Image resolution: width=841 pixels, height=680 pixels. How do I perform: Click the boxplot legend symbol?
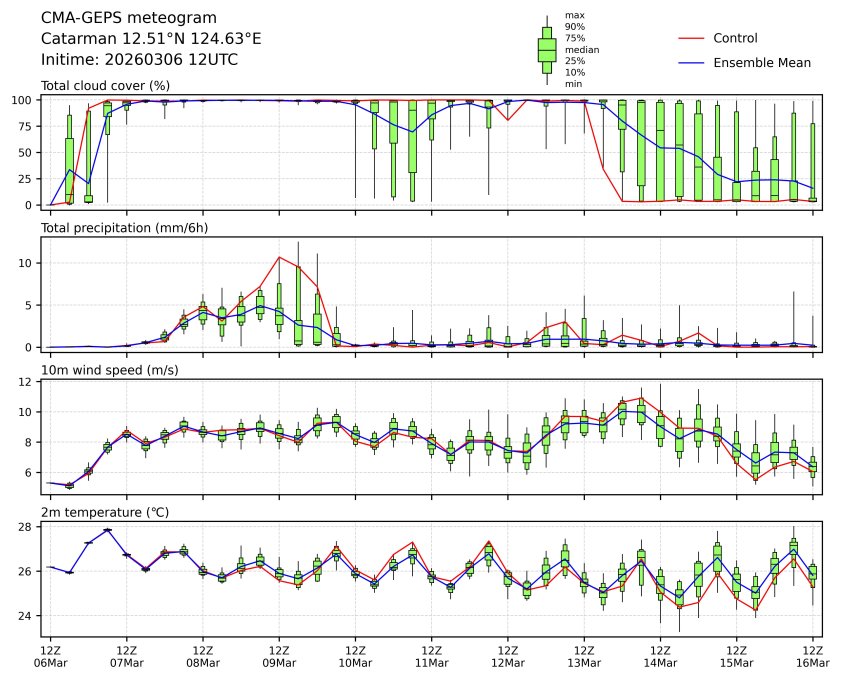(547, 50)
